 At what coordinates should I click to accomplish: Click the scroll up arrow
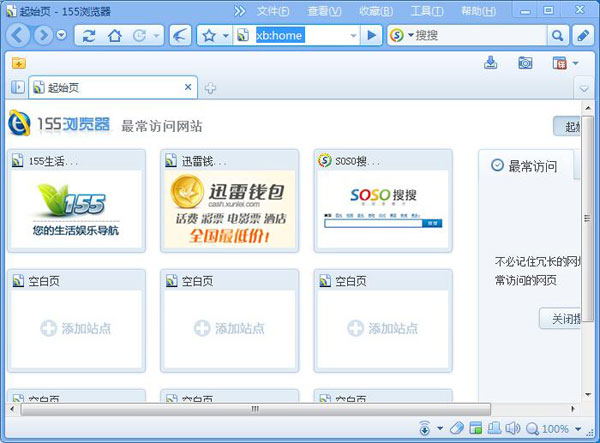588,108
